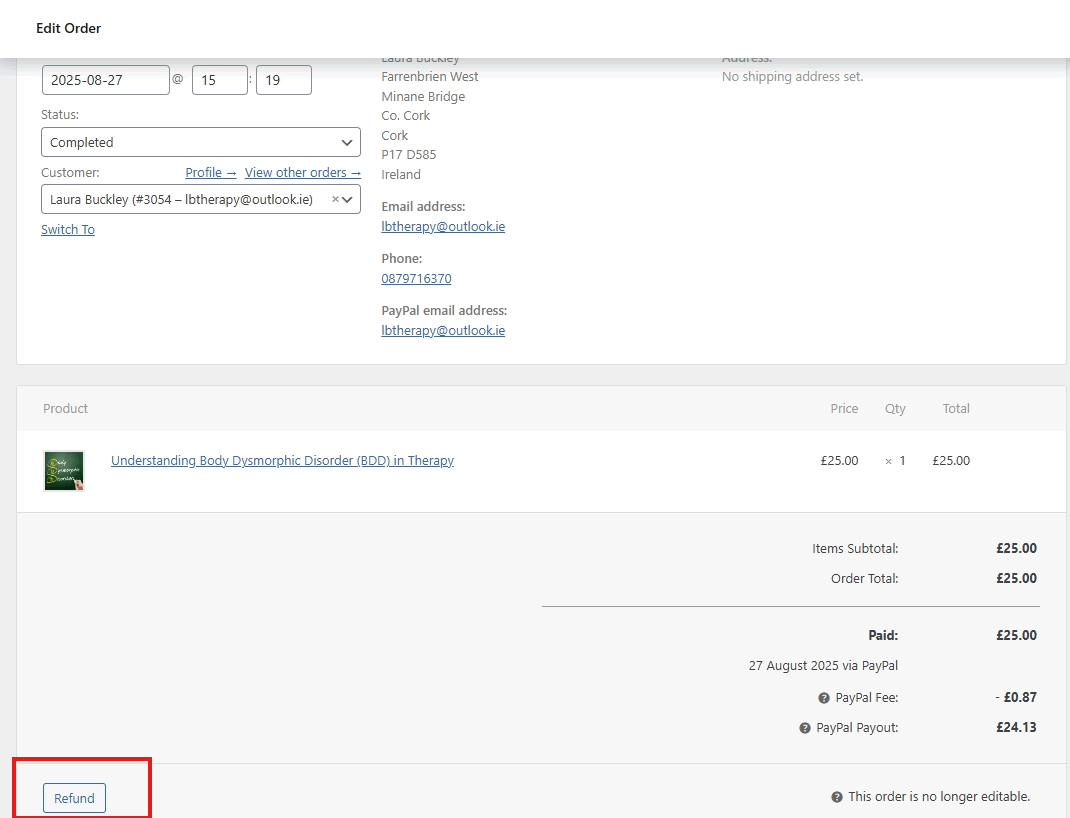Click the Minane Bridge address line
The image size is (1070, 818).
423,96
